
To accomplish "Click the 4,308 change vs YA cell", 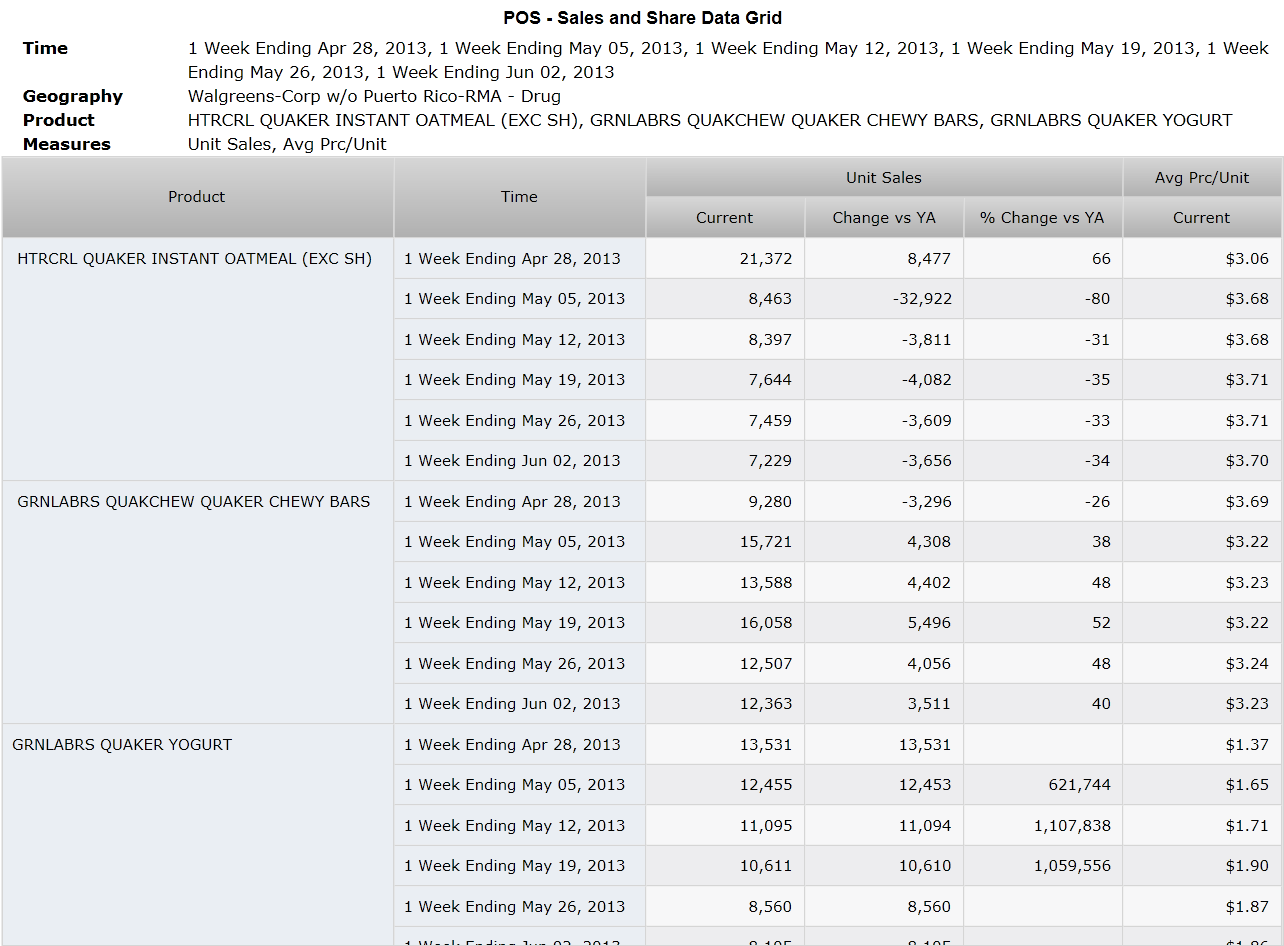I will (884, 542).
